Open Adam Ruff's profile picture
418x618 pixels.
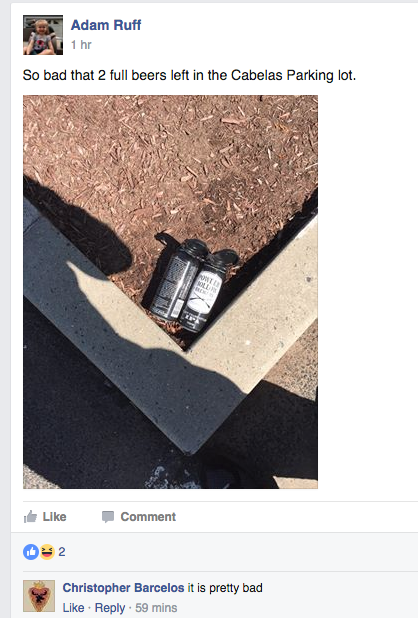coord(43,35)
